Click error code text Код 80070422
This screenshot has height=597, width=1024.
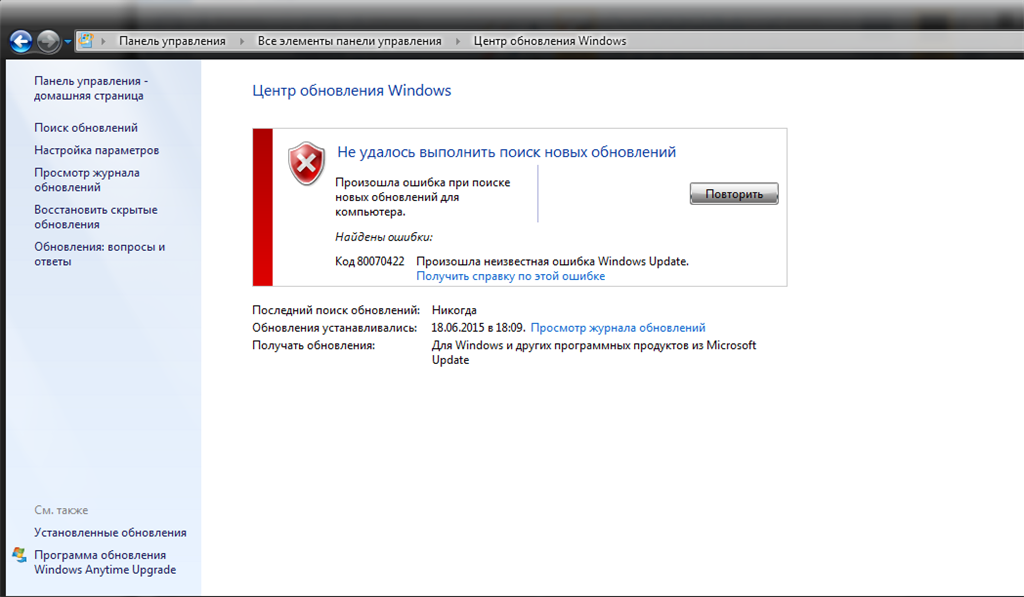pyautogui.click(x=370, y=261)
